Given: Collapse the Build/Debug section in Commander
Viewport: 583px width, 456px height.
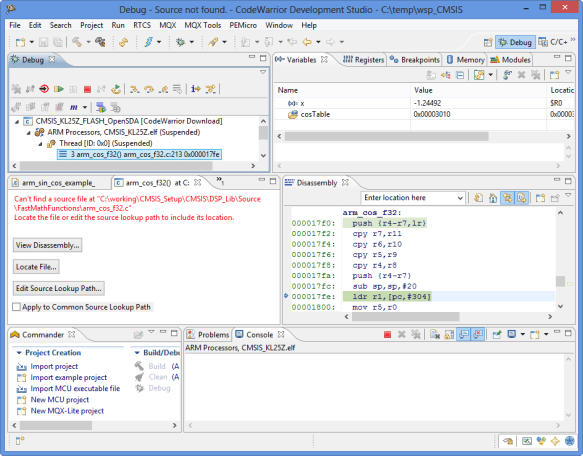Looking at the screenshot, I should [x=137, y=353].
